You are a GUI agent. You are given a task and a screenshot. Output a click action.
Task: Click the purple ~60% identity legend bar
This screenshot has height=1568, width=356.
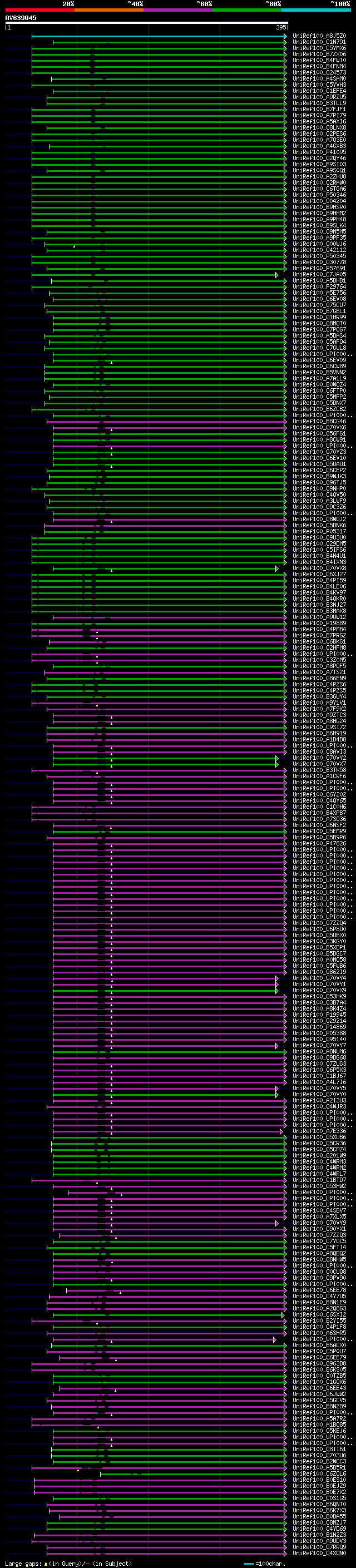click(x=177, y=11)
